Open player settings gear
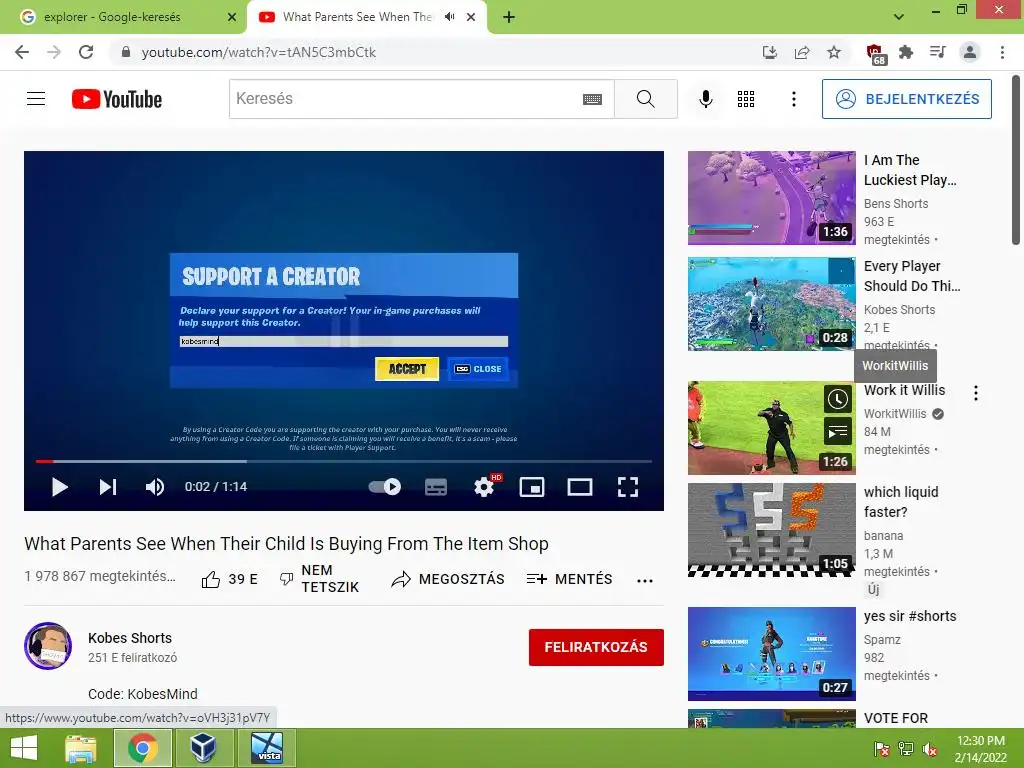This screenshot has height=768, width=1024. [484, 487]
